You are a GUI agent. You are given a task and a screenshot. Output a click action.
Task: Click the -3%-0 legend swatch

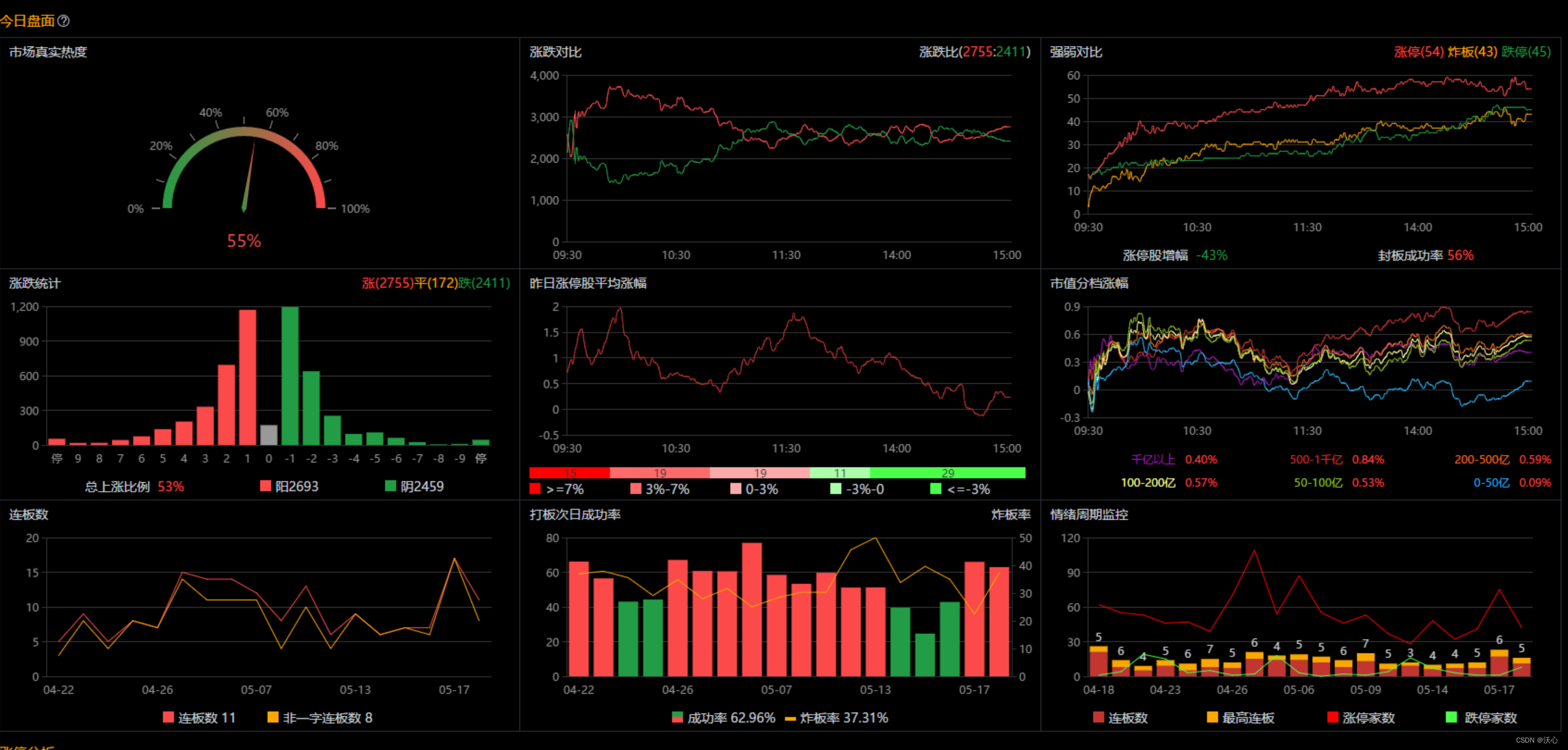(836, 489)
